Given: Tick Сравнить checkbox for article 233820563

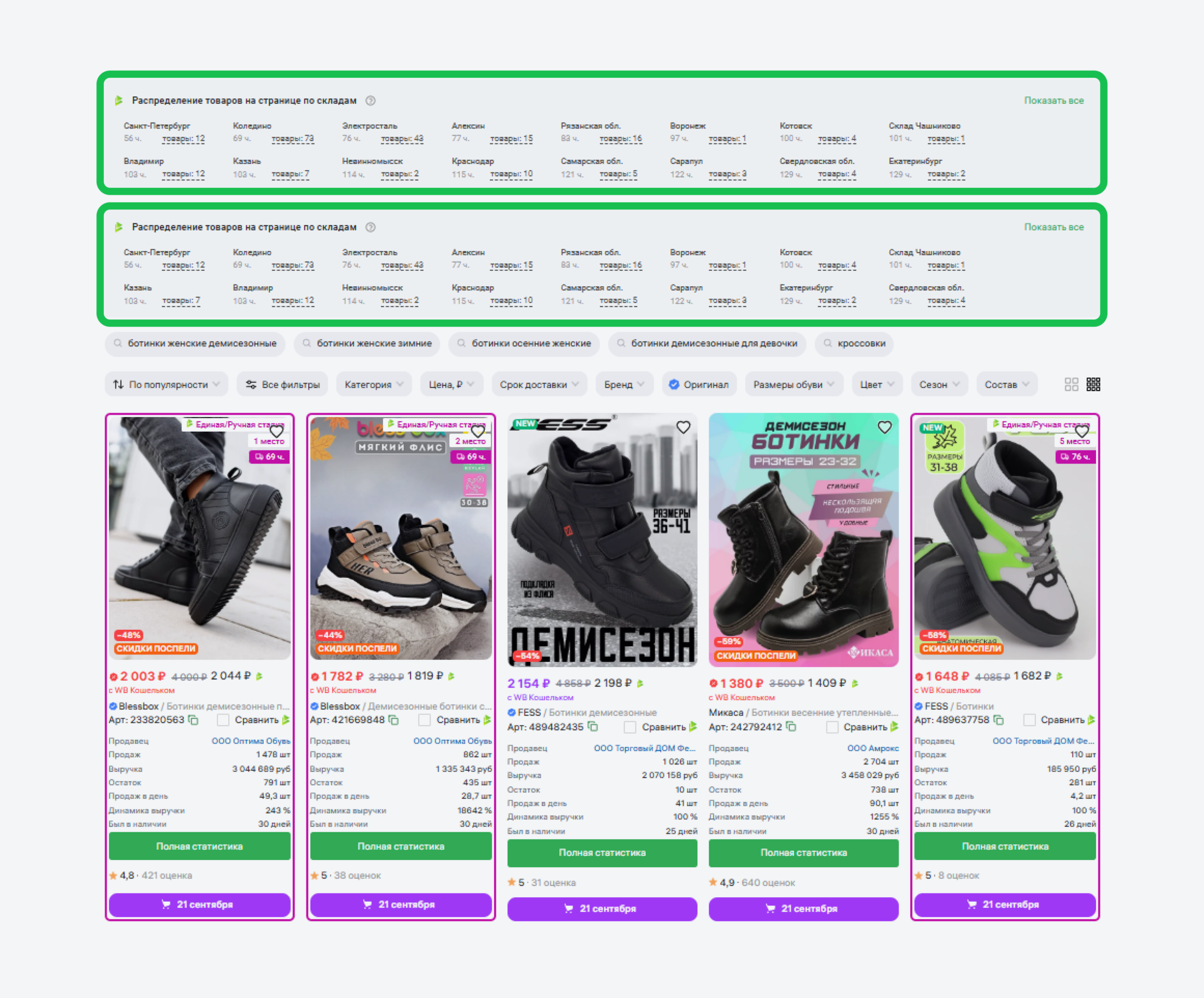Looking at the screenshot, I should pos(223,720).
